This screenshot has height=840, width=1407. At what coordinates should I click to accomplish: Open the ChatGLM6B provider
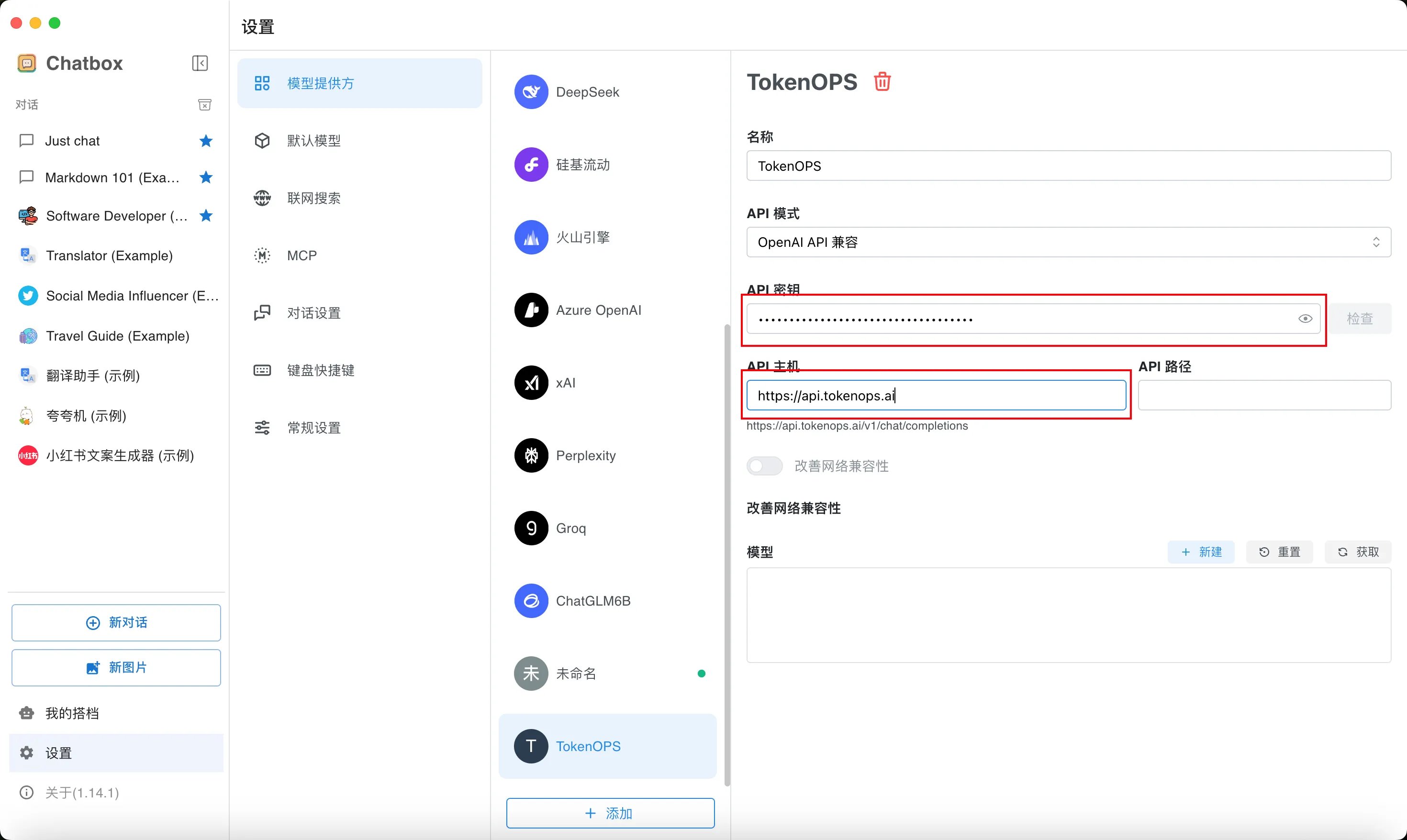tap(607, 600)
